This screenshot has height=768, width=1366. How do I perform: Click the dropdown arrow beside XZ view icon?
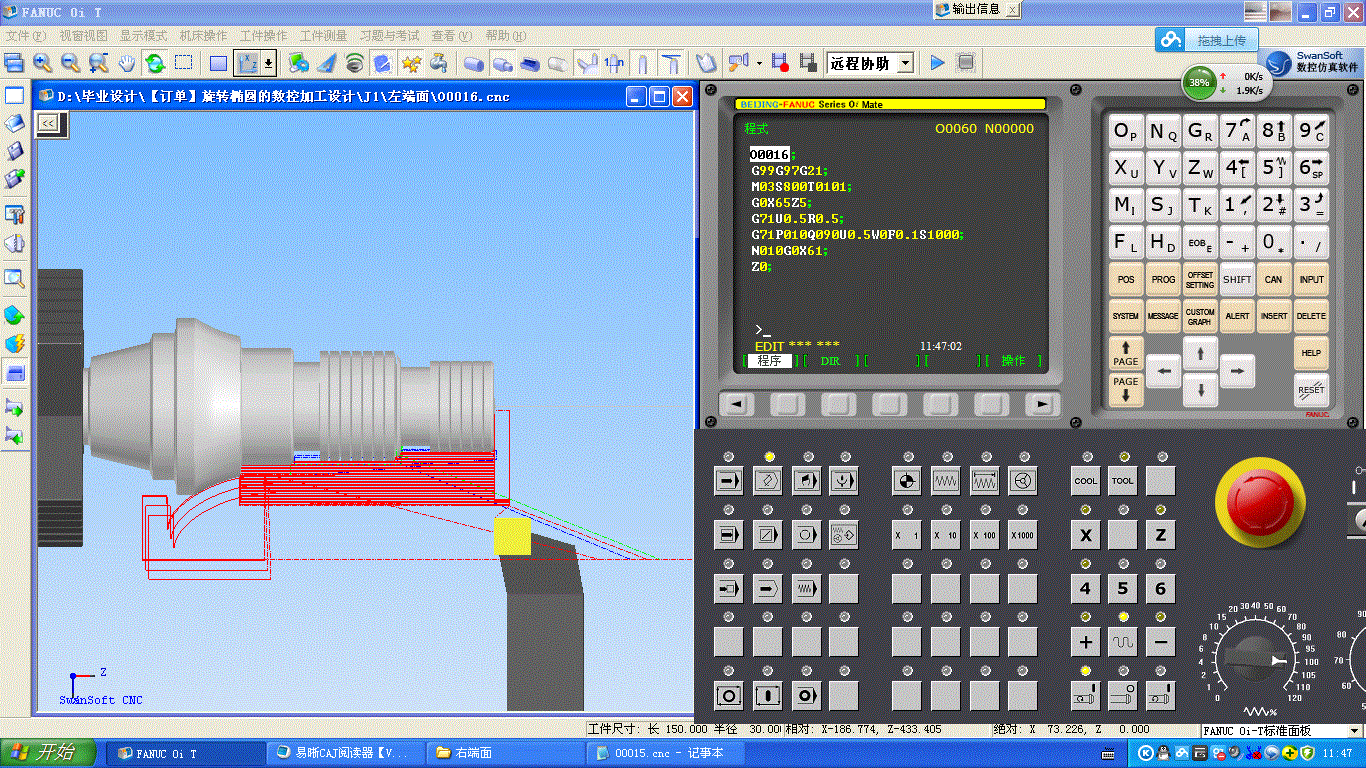[x=268, y=63]
